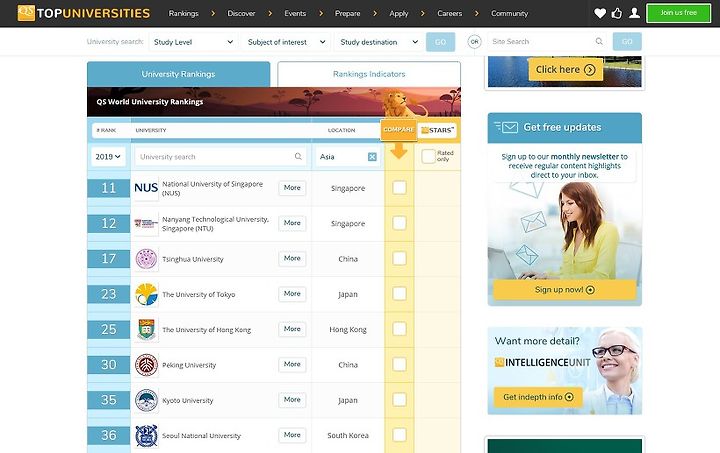Toggle the Rated only checkbox
This screenshot has width=720, height=453.
pos(428,156)
